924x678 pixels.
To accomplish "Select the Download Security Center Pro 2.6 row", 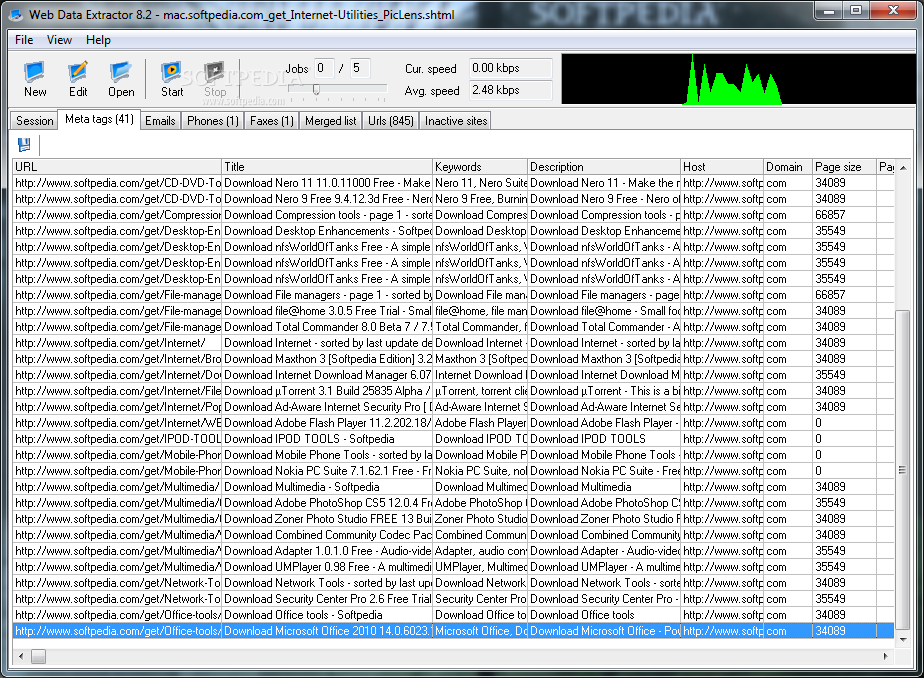I will 453,598.
